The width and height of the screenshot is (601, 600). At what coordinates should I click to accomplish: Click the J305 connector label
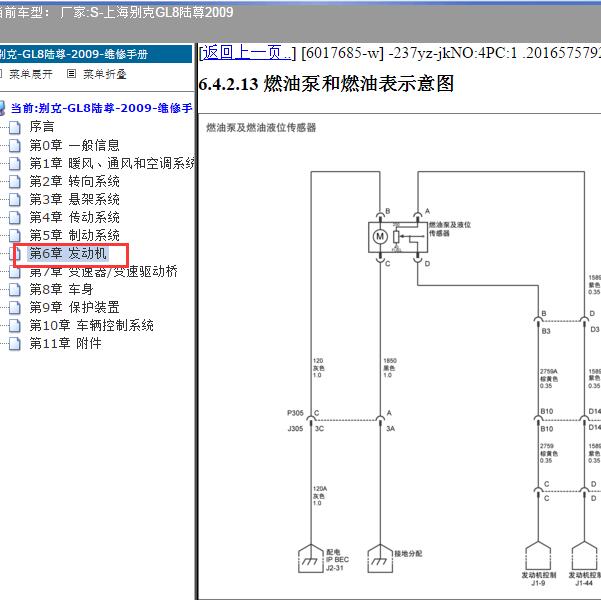click(x=295, y=428)
